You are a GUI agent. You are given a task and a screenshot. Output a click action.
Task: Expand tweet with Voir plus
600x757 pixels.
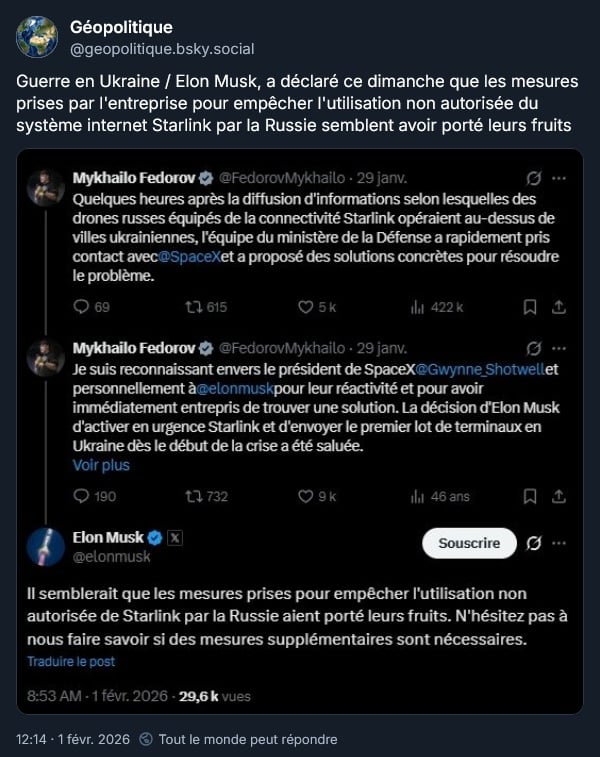click(101, 465)
